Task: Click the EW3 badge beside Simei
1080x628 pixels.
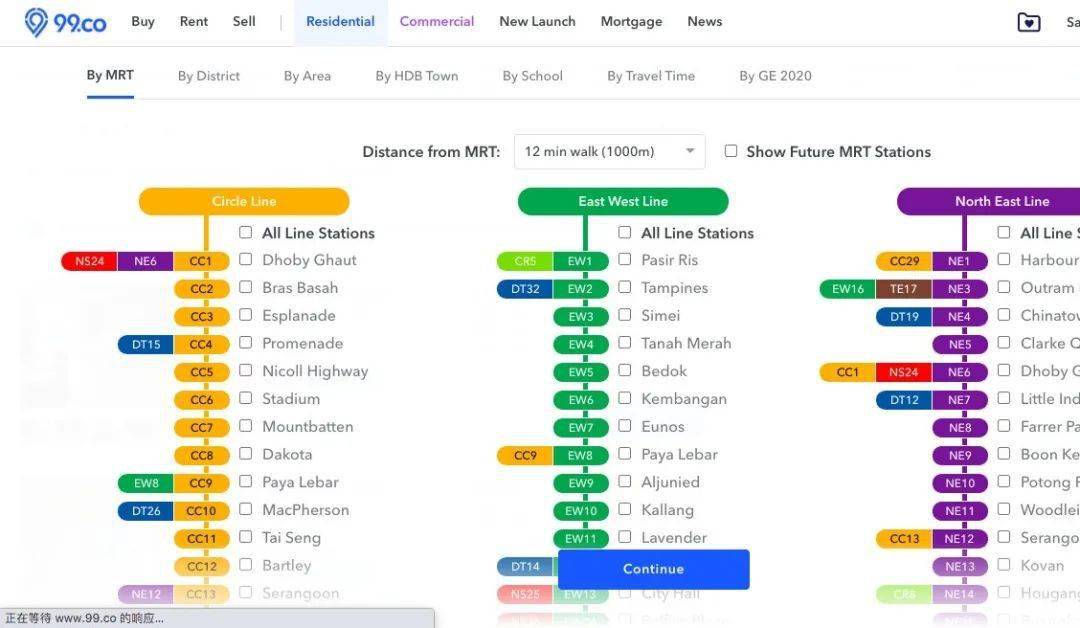Action: [x=581, y=317]
